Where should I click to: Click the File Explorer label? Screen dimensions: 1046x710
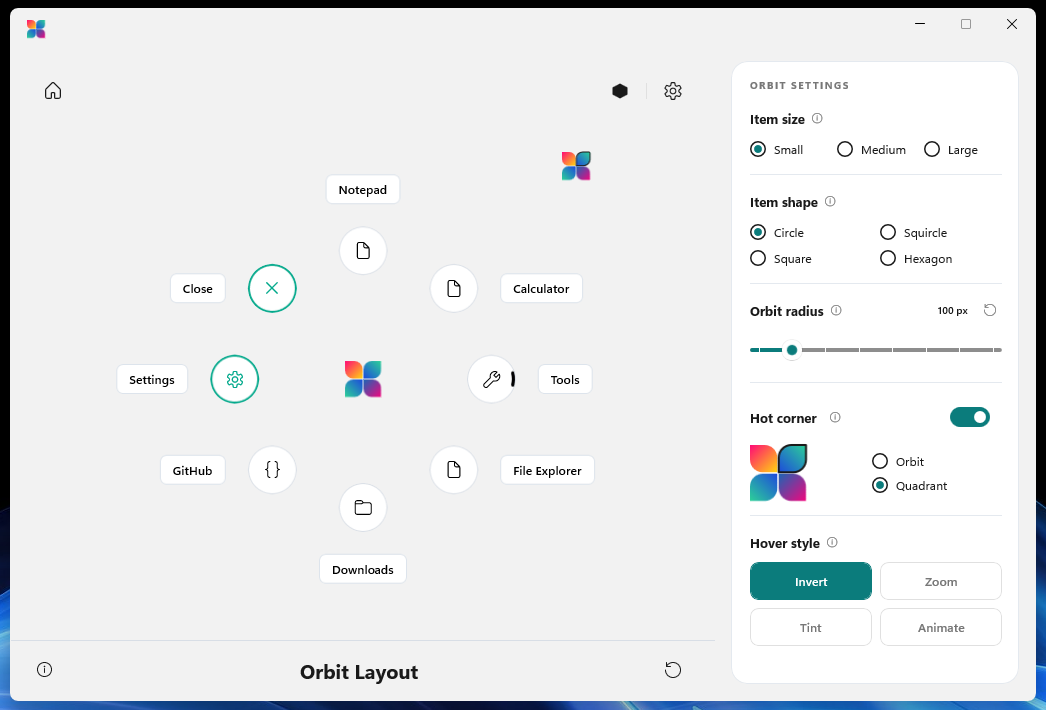(x=547, y=470)
